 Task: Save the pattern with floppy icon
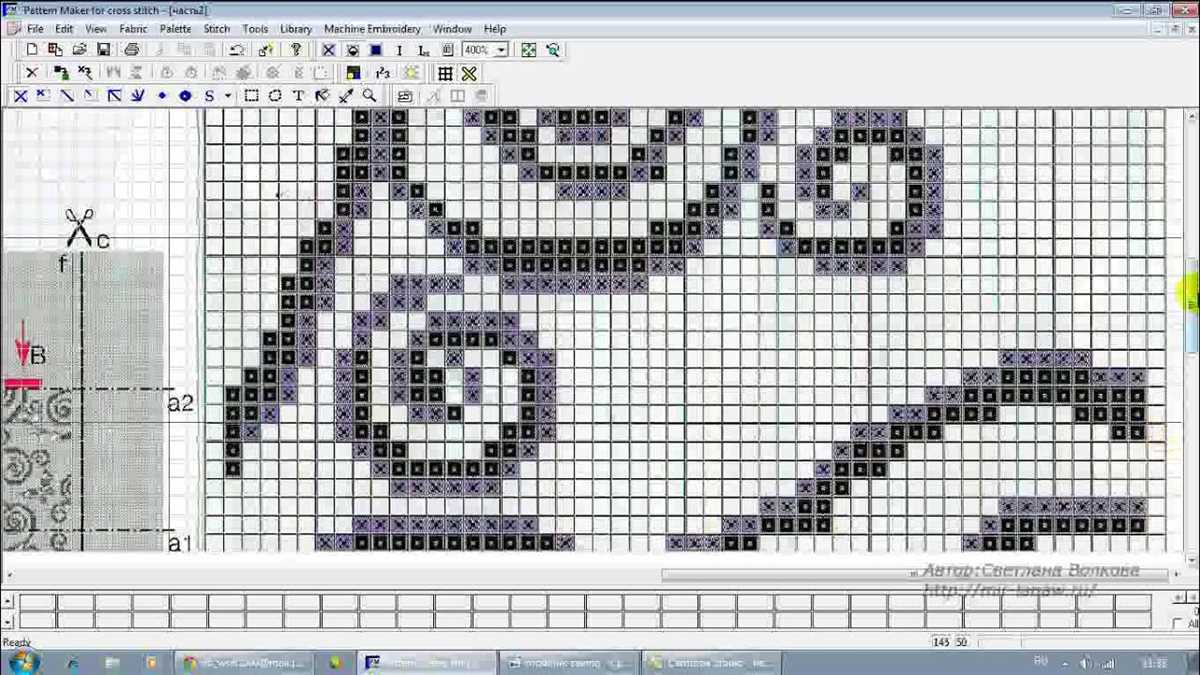(103, 50)
